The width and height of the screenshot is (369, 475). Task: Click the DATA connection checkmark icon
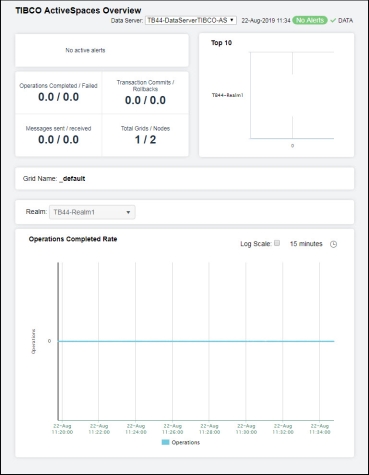pos(333,21)
